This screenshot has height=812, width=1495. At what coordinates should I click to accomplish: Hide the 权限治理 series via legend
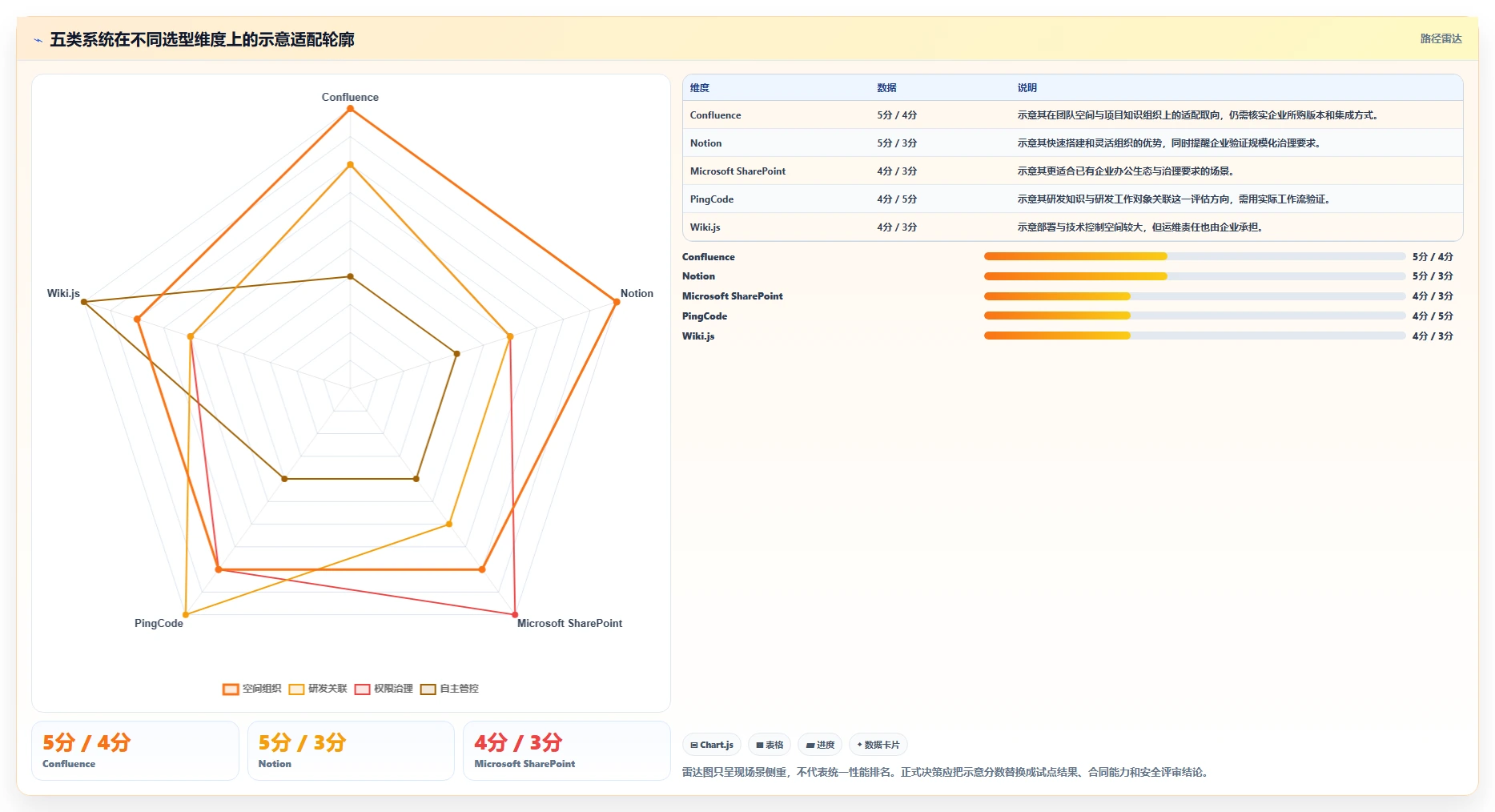click(x=384, y=689)
